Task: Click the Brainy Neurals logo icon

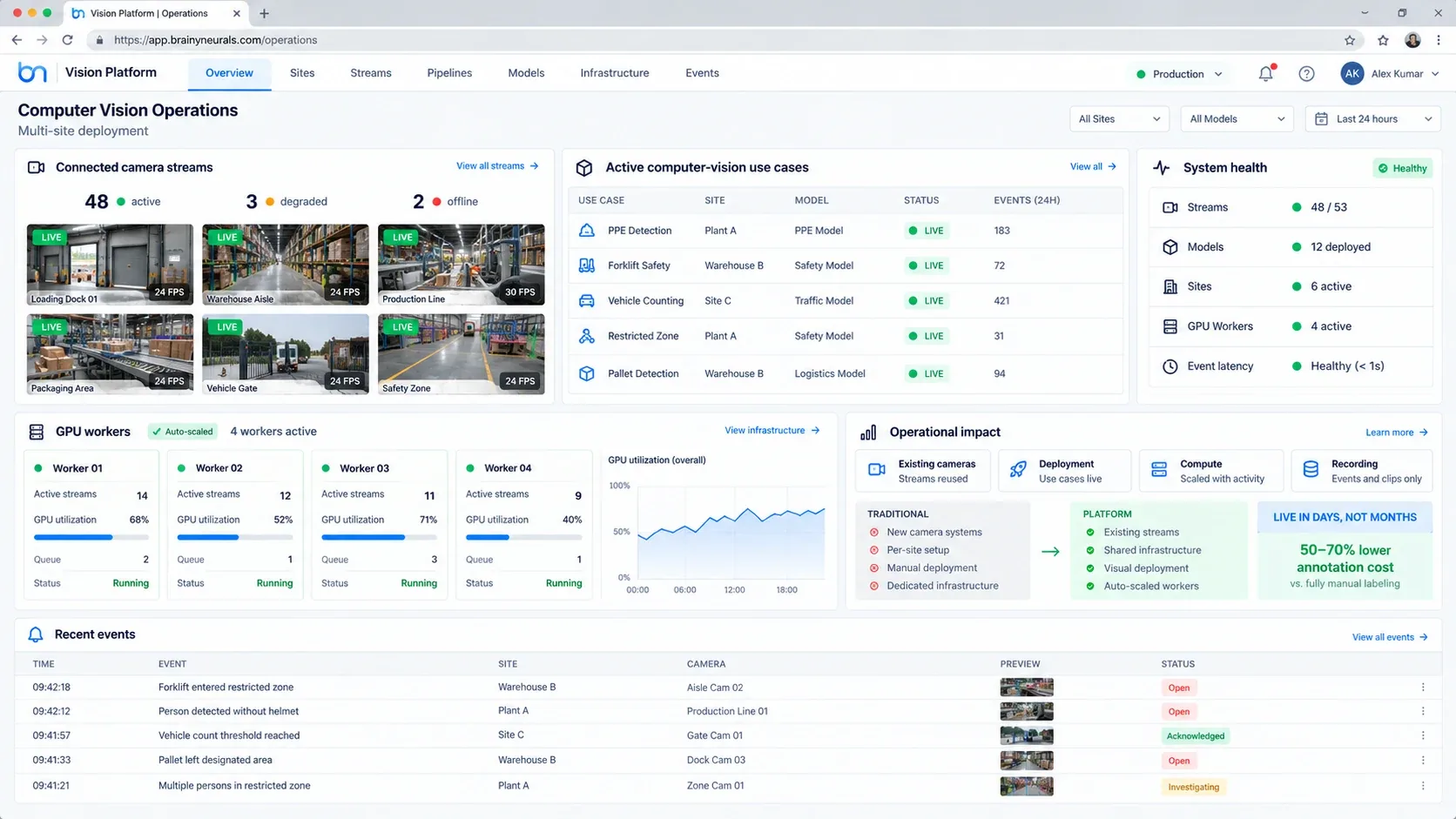Action: pos(32,73)
